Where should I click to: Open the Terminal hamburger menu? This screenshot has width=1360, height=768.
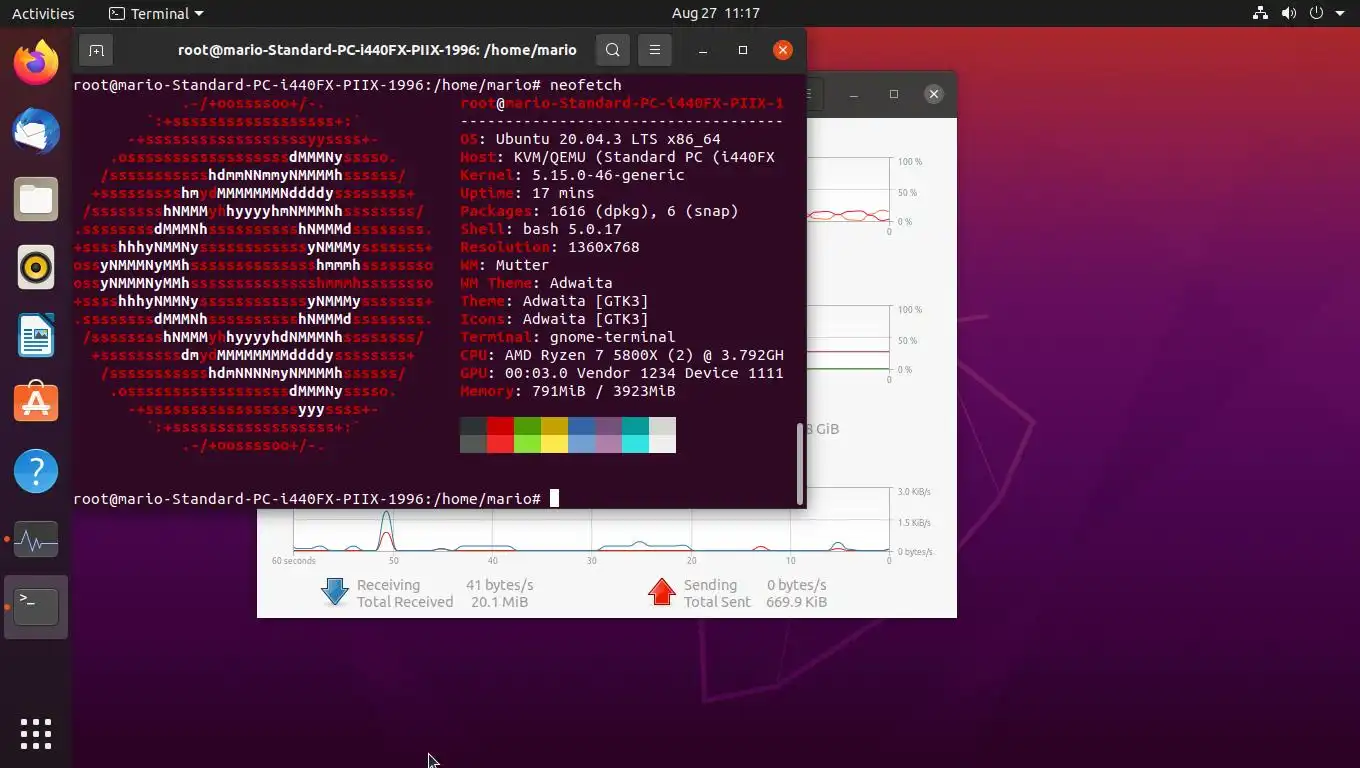[x=655, y=50]
